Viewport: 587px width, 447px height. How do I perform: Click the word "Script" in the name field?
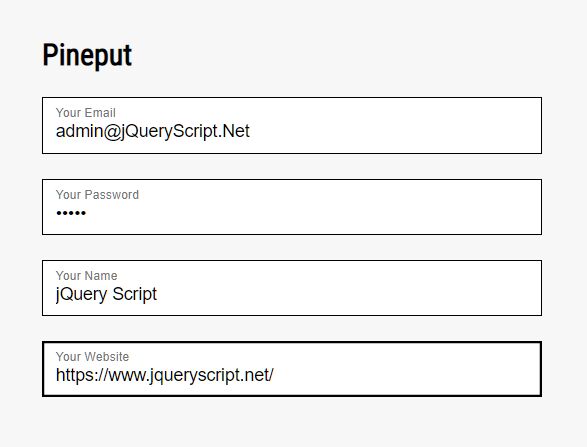click(x=135, y=295)
